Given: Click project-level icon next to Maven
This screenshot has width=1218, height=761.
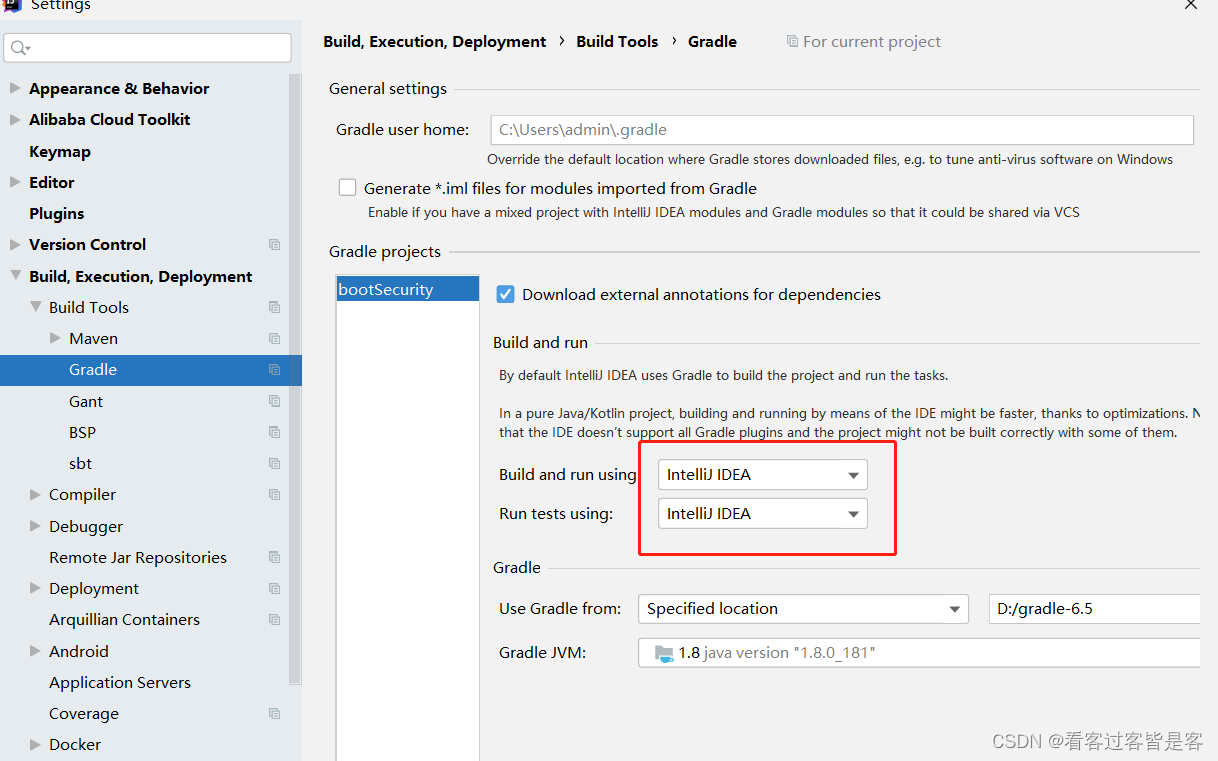Looking at the screenshot, I should click(274, 338).
